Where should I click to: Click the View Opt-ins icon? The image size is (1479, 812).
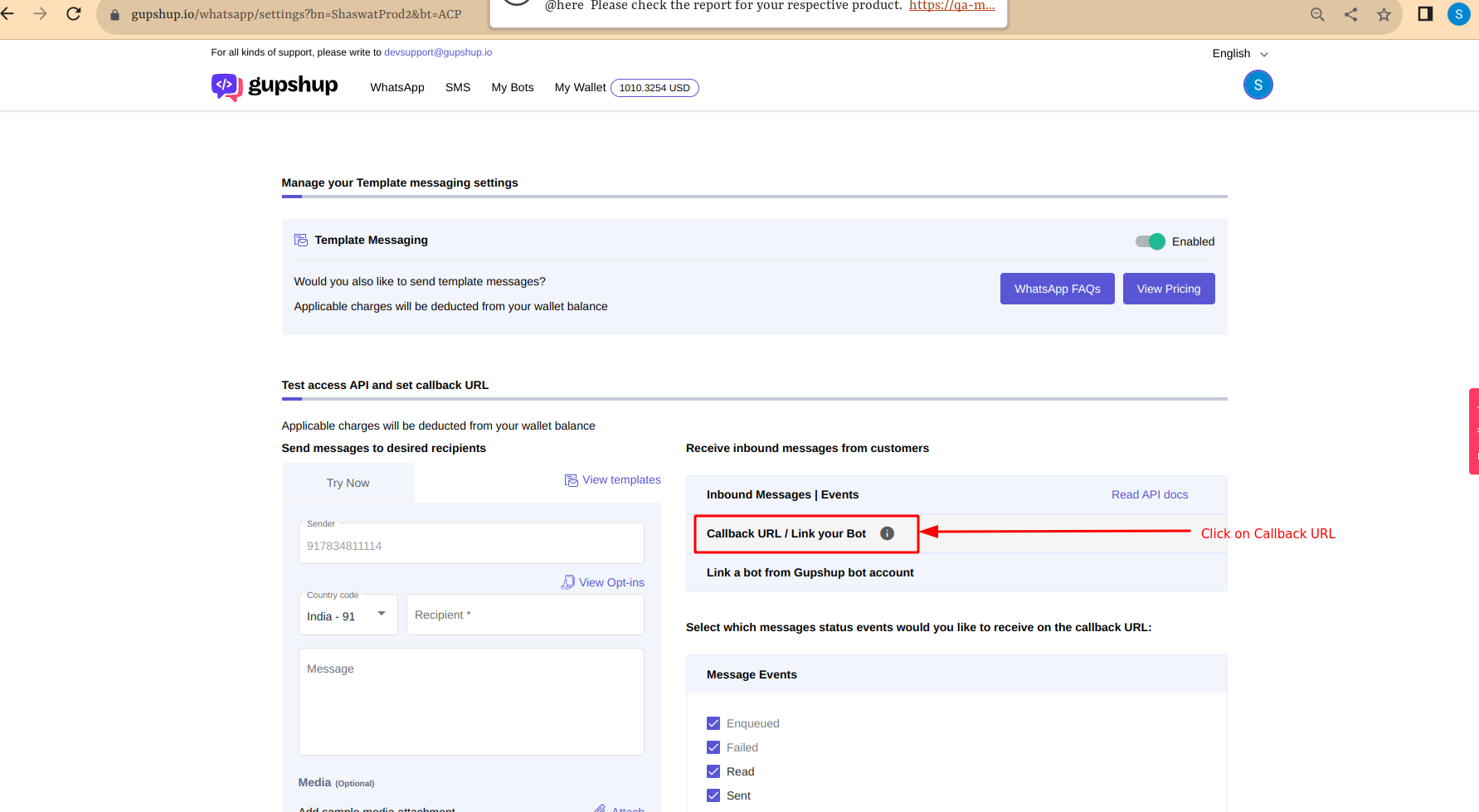click(568, 582)
